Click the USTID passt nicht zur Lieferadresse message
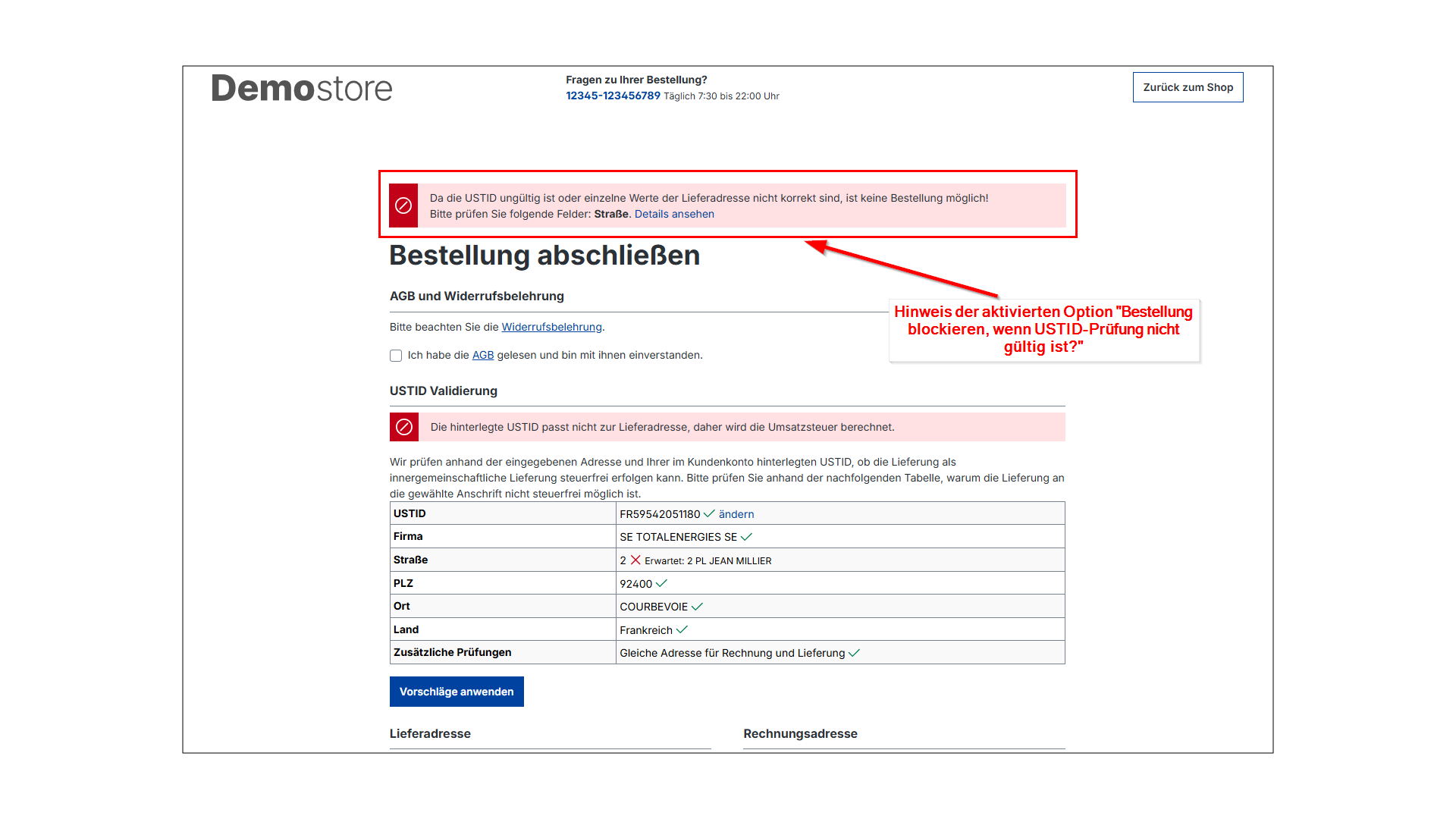1456x819 pixels. coord(662,427)
